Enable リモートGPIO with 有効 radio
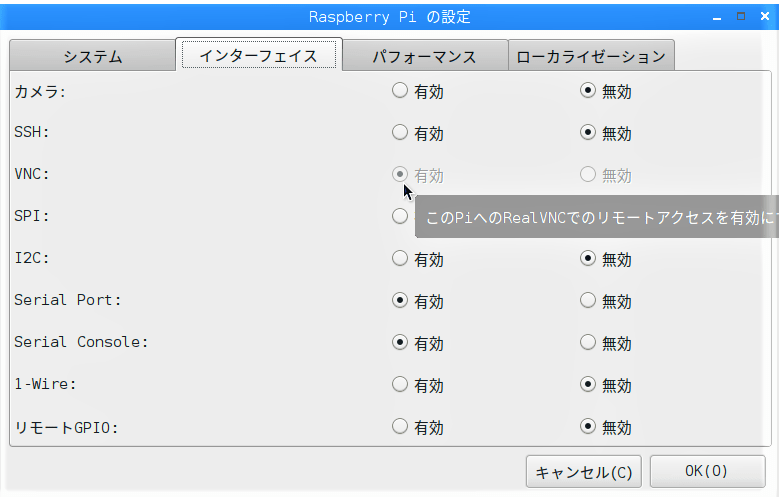 (x=400, y=426)
